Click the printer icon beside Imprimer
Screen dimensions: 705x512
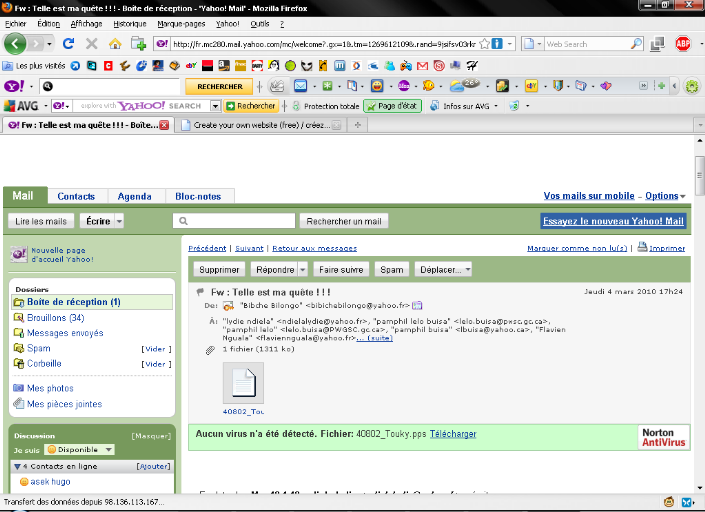coord(642,248)
